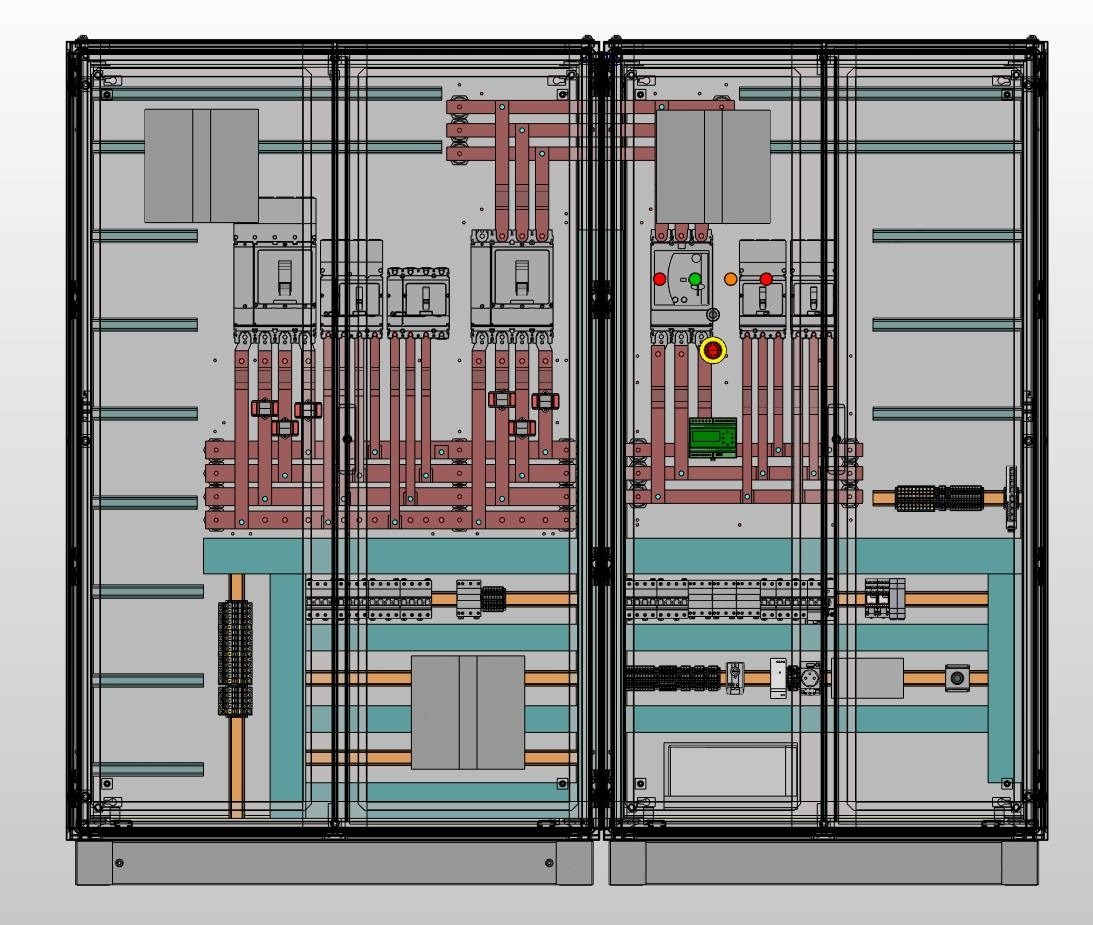Viewport: 1093px width, 925px height.
Task: Pick the red lamp right of the orange lamp
Action: (766, 280)
